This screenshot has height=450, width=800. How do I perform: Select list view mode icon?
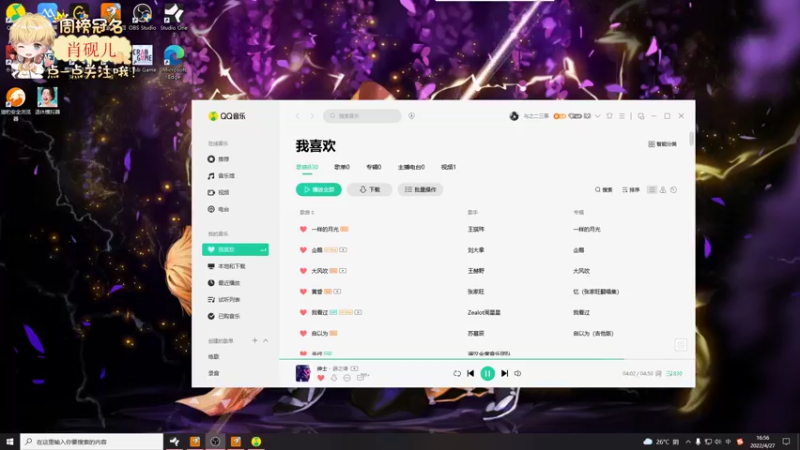coord(652,190)
